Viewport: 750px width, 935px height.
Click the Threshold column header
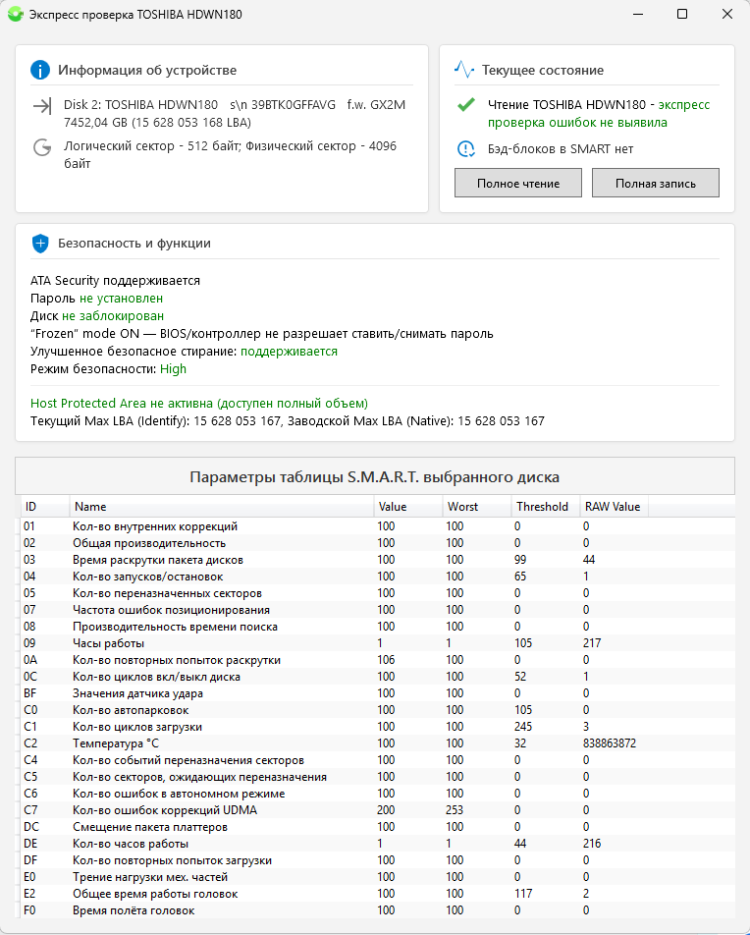(542, 507)
